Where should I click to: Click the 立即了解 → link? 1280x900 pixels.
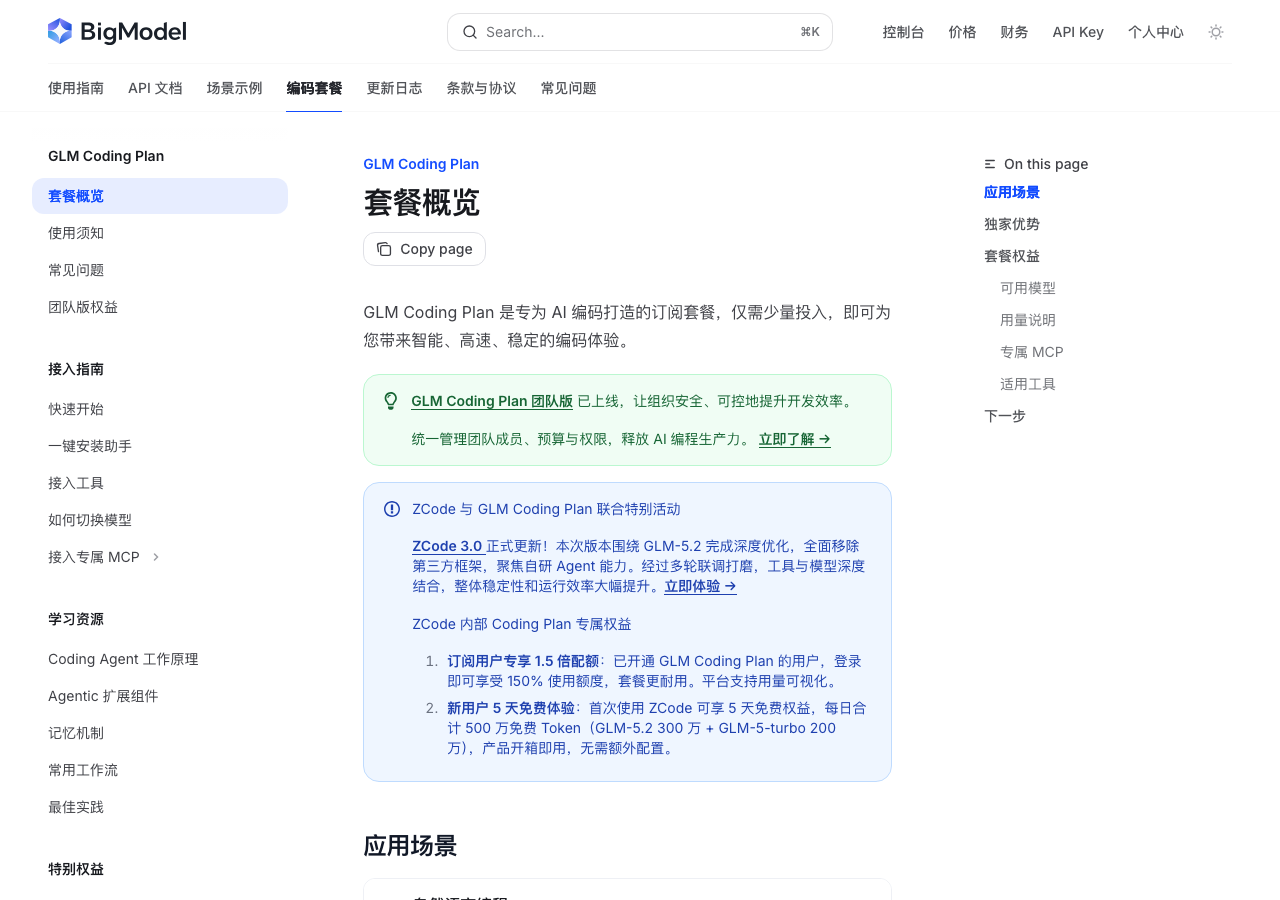[x=795, y=439]
